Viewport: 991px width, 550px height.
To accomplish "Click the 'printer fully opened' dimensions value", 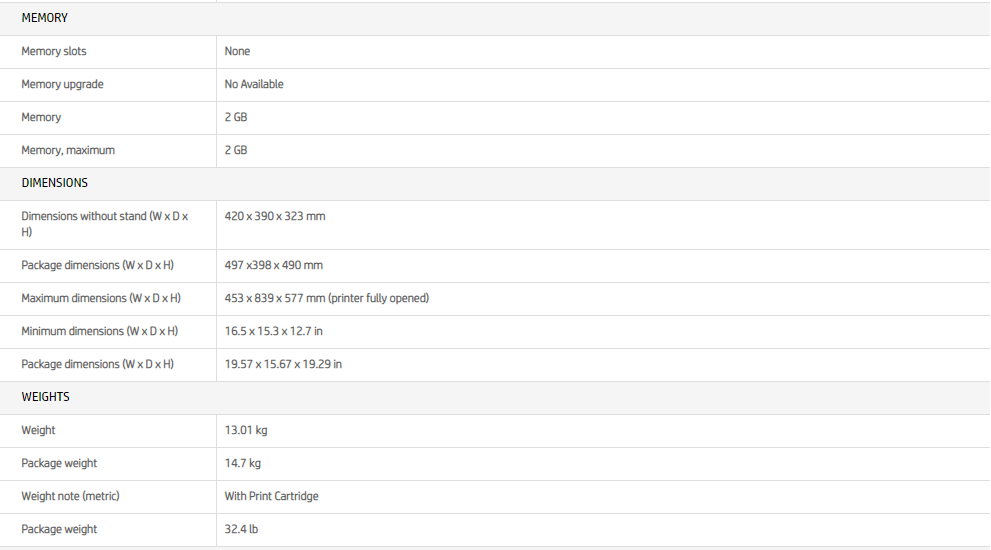I will tap(327, 298).
